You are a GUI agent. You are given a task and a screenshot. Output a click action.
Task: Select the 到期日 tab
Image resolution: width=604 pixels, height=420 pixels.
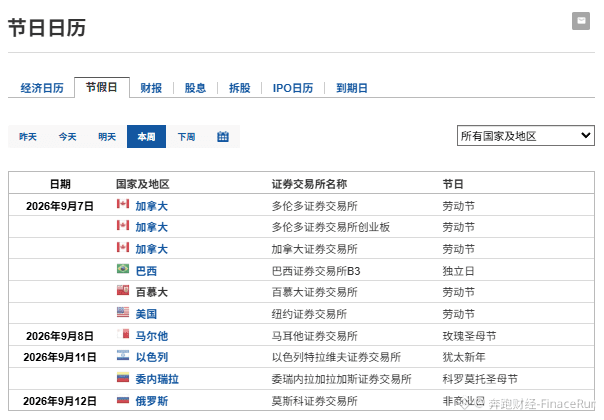click(352, 88)
